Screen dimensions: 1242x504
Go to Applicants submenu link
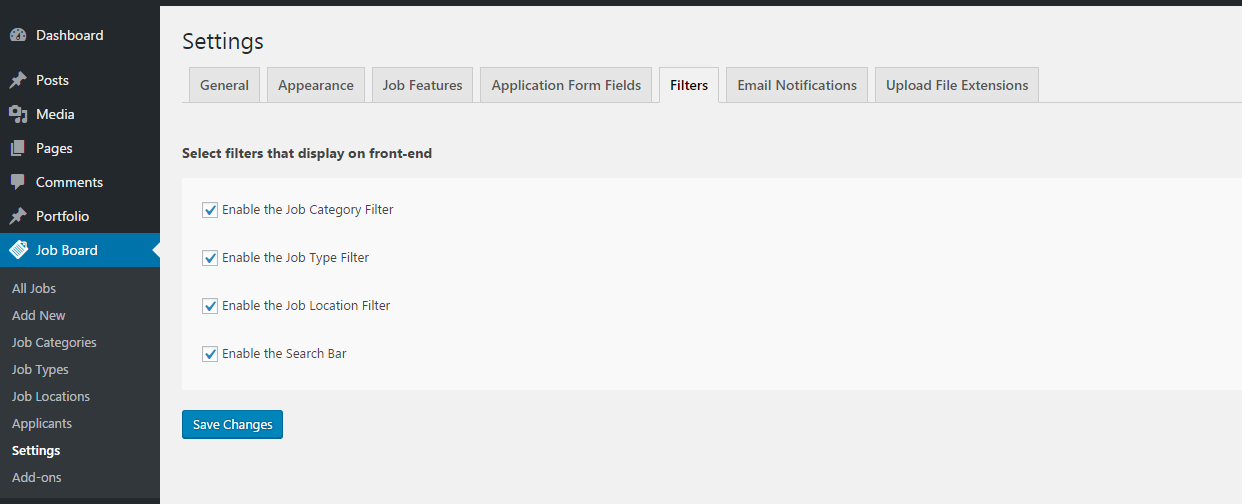click(42, 423)
